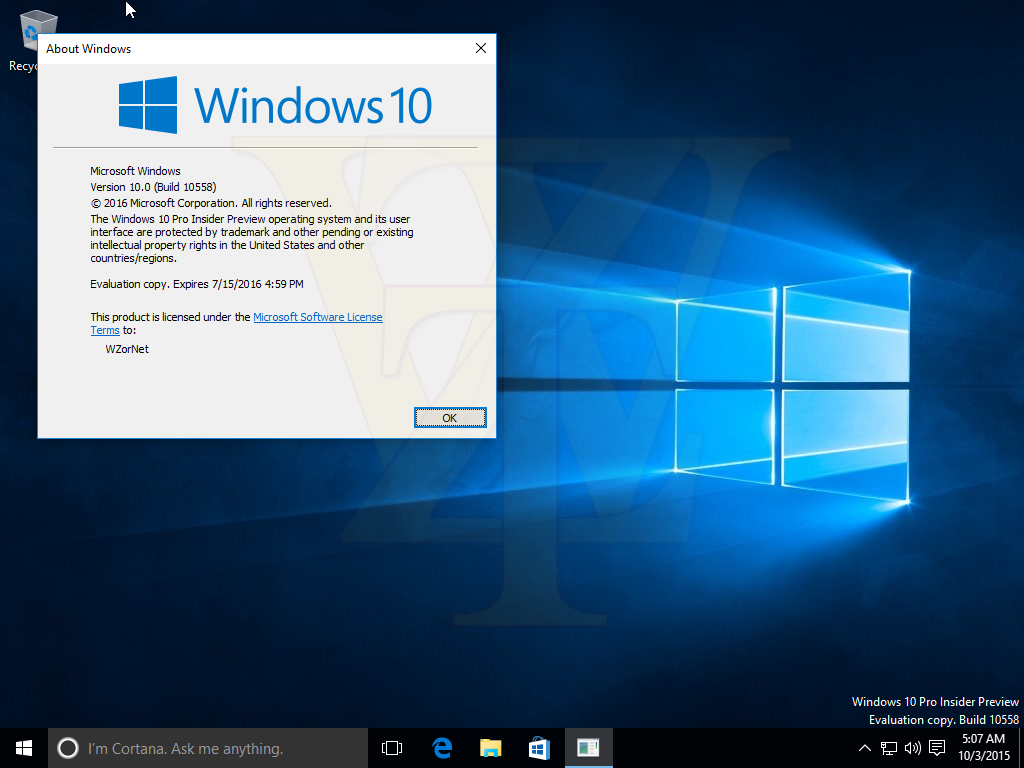Click the licensee name 'WZorNet'
Image resolution: width=1024 pixels, height=768 pixels.
[127, 349]
